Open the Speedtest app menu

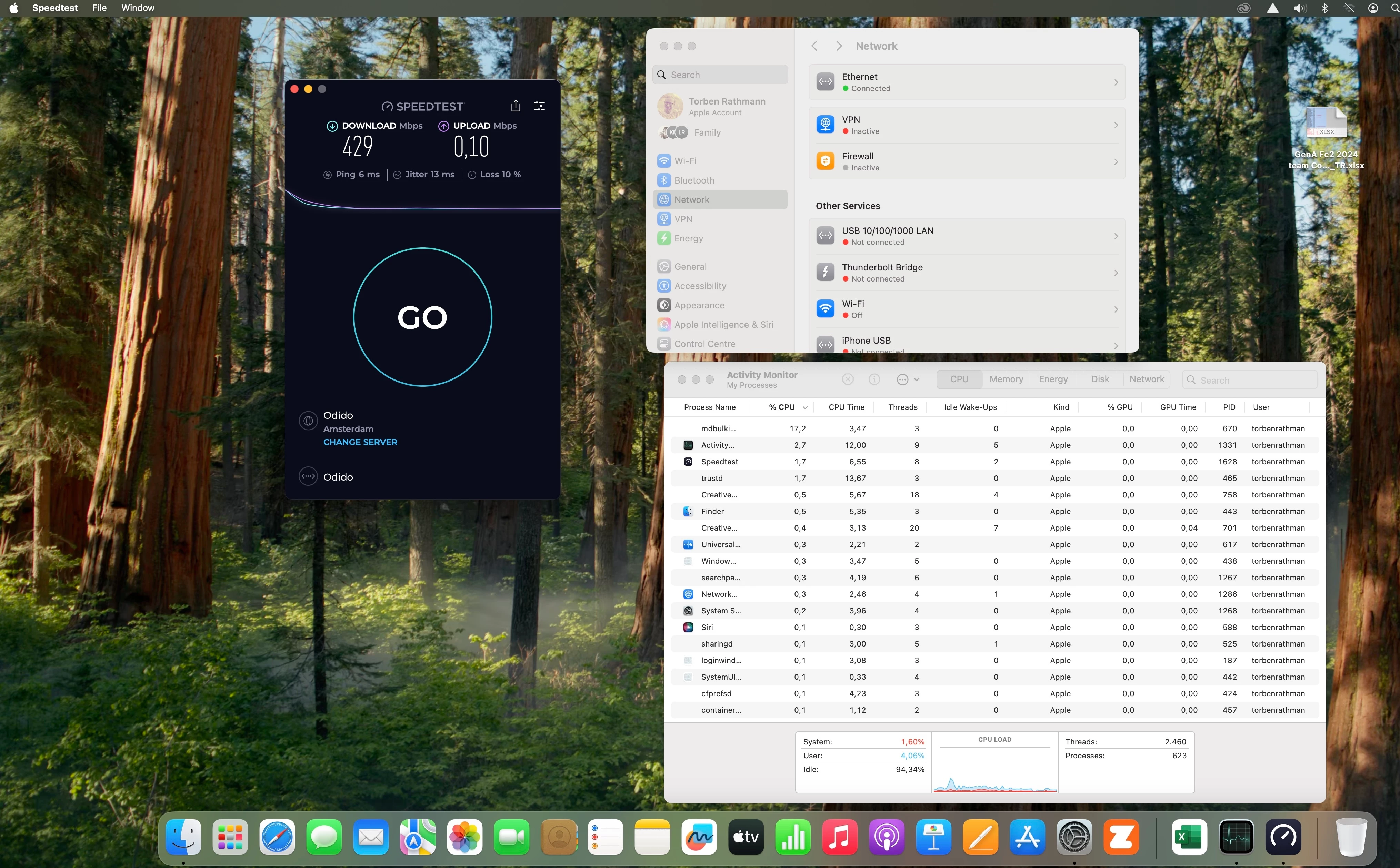tap(54, 8)
